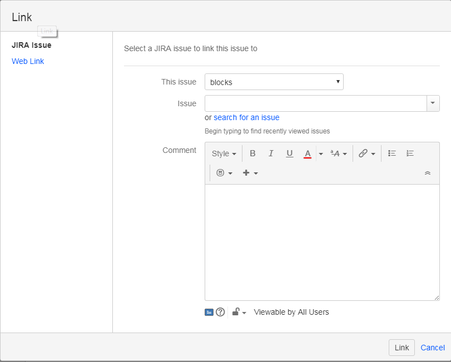Toggle bold formatting in comment toolbar

coord(253,153)
